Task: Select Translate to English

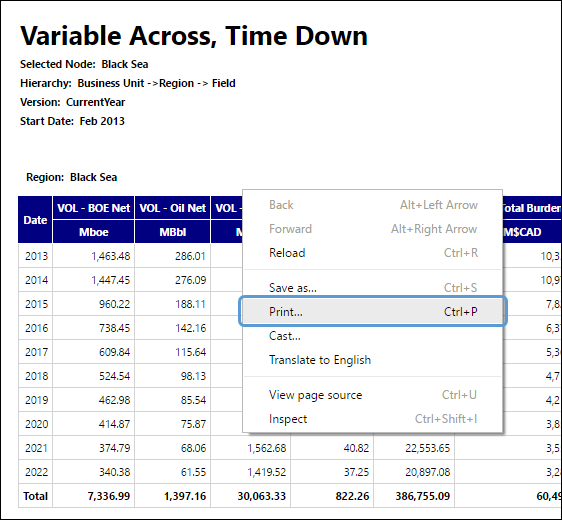Action: (x=373, y=360)
